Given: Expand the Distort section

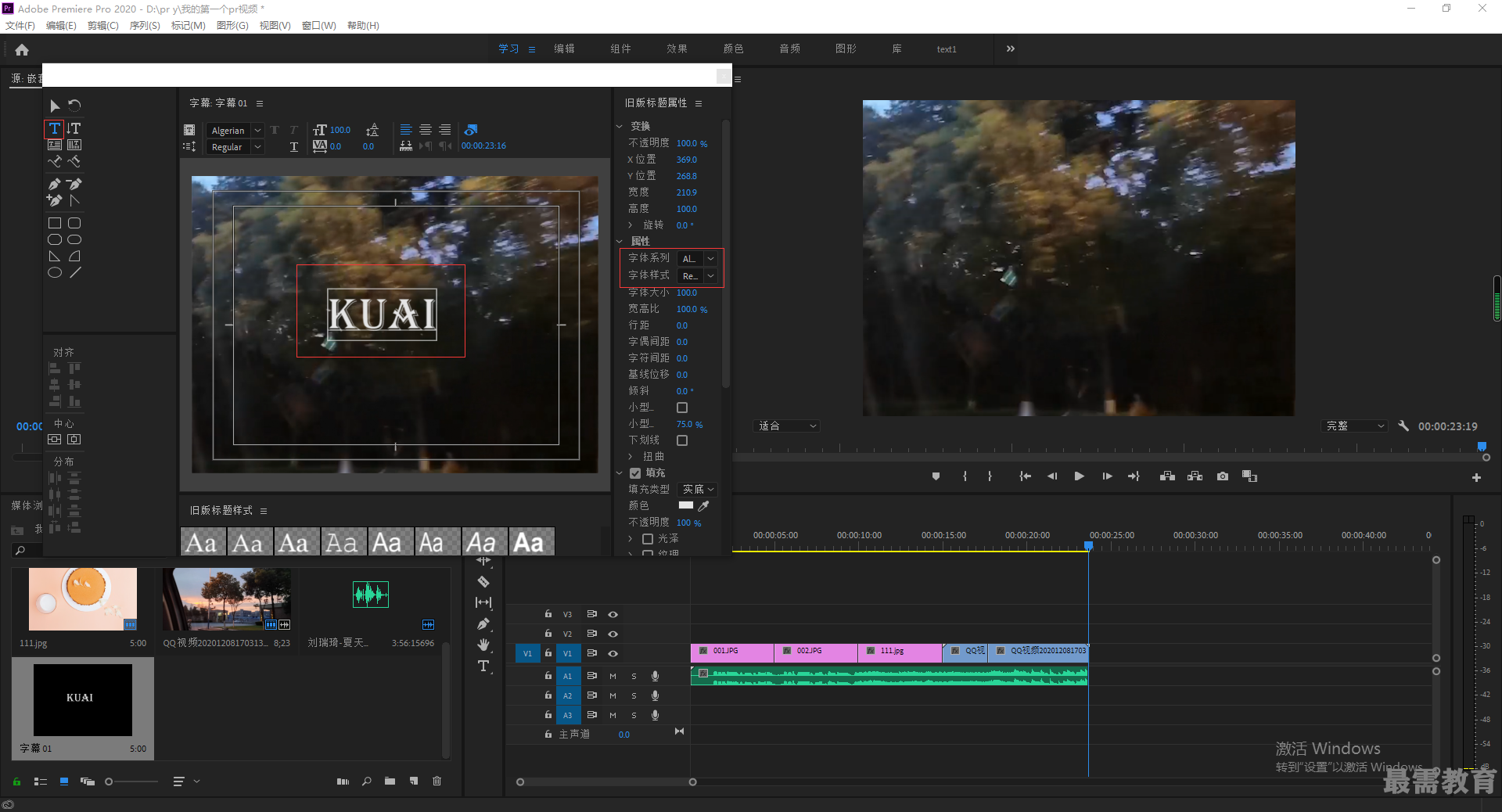Looking at the screenshot, I should click(x=631, y=457).
